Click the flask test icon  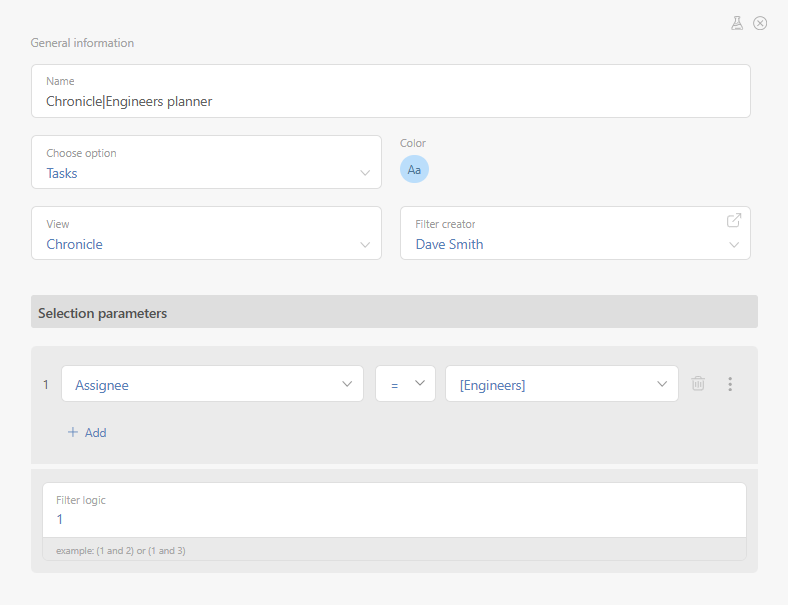coord(737,23)
